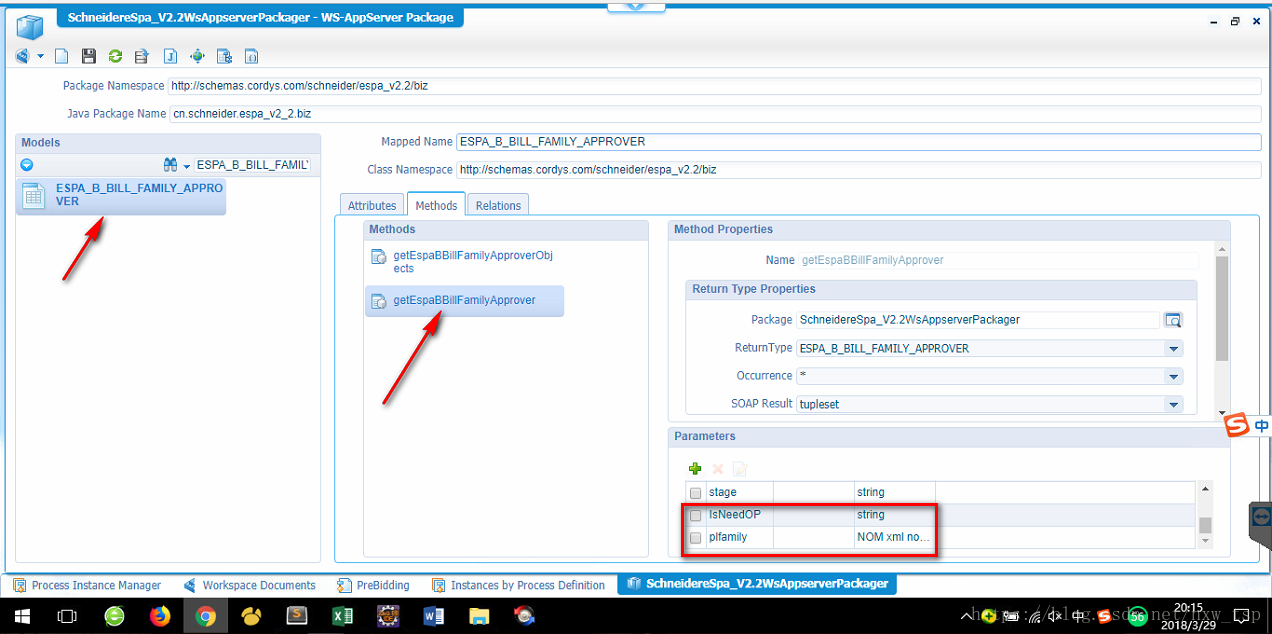Refresh using the green arrows toolbar icon
The height and width of the screenshot is (634, 1272).
click(x=115, y=56)
